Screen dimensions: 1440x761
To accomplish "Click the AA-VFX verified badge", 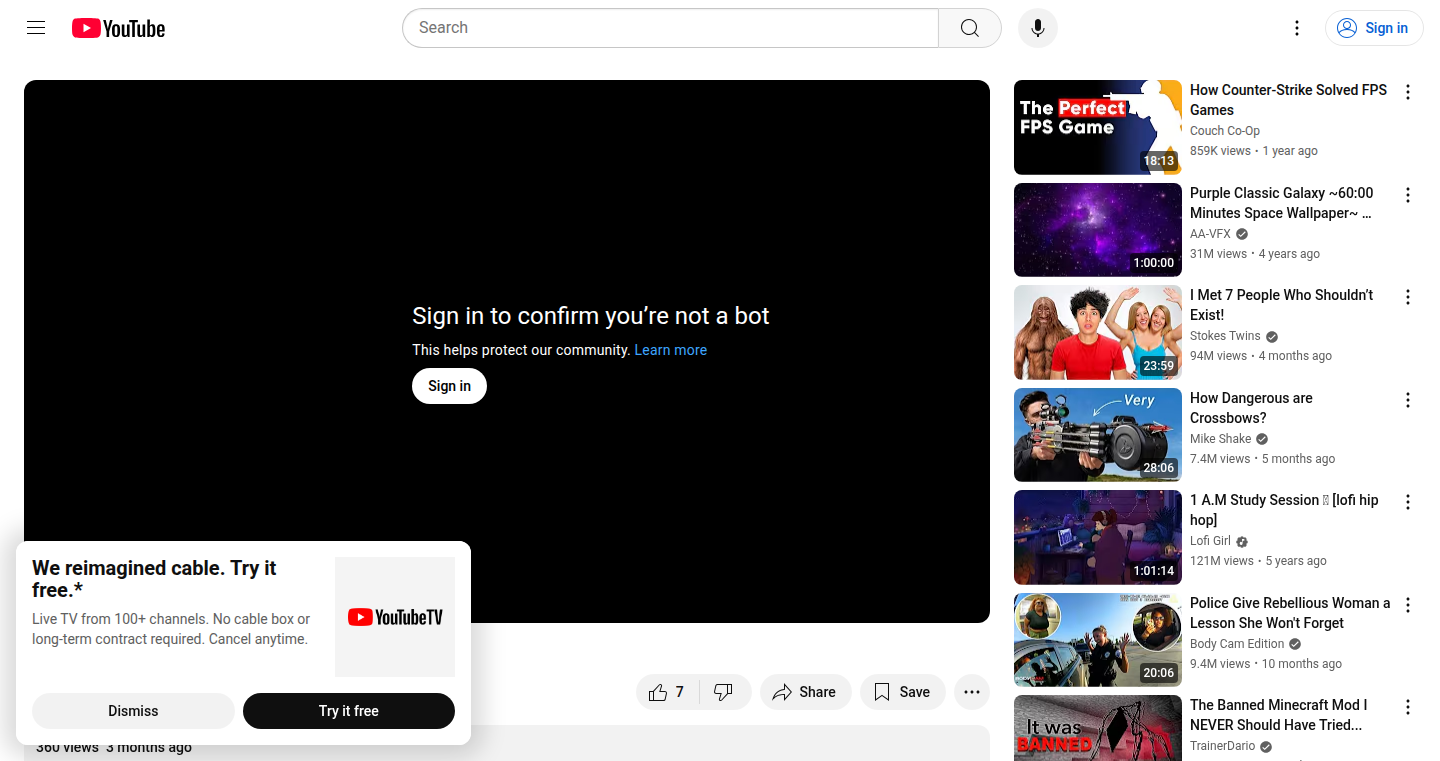I will [1242, 234].
